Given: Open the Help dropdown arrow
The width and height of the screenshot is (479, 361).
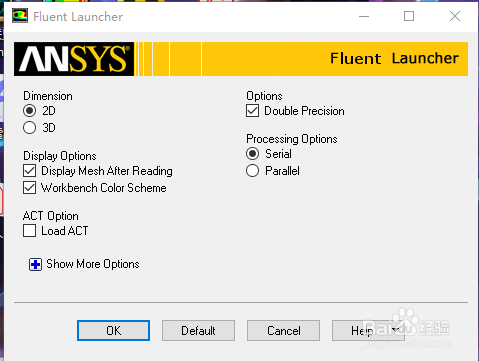Looking at the screenshot, I should point(396,330).
